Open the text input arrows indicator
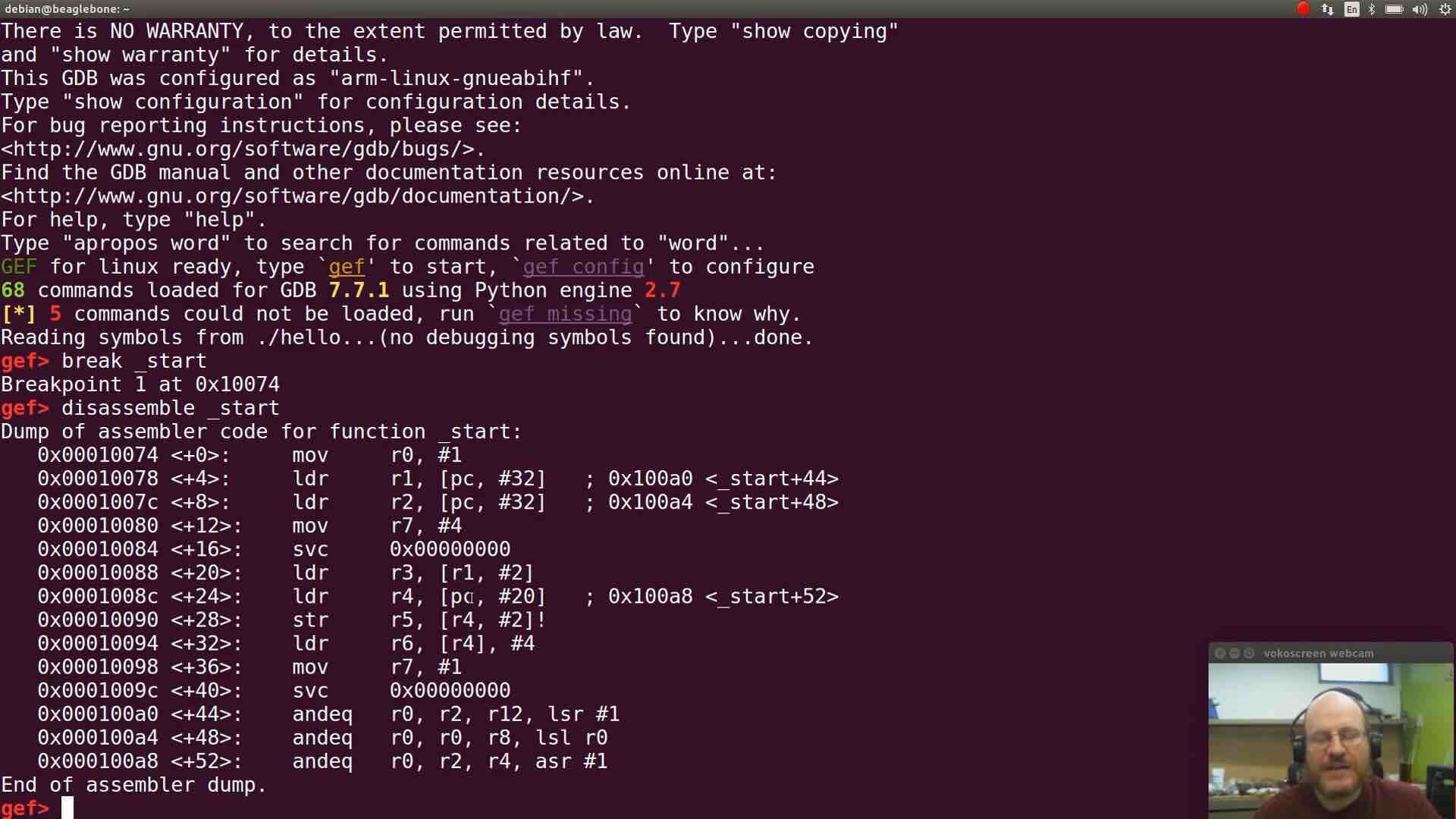The width and height of the screenshot is (1456, 819). (1327, 9)
